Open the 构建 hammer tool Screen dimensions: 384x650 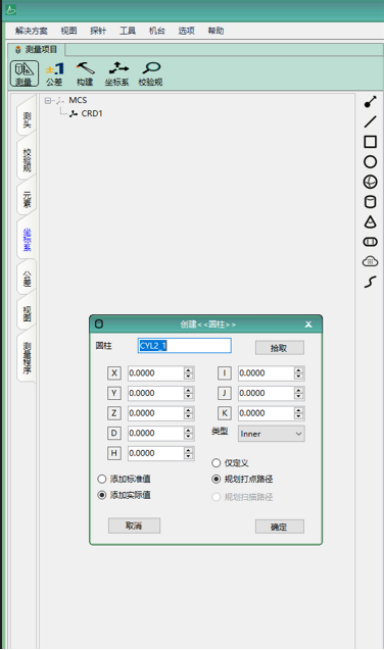85,73
